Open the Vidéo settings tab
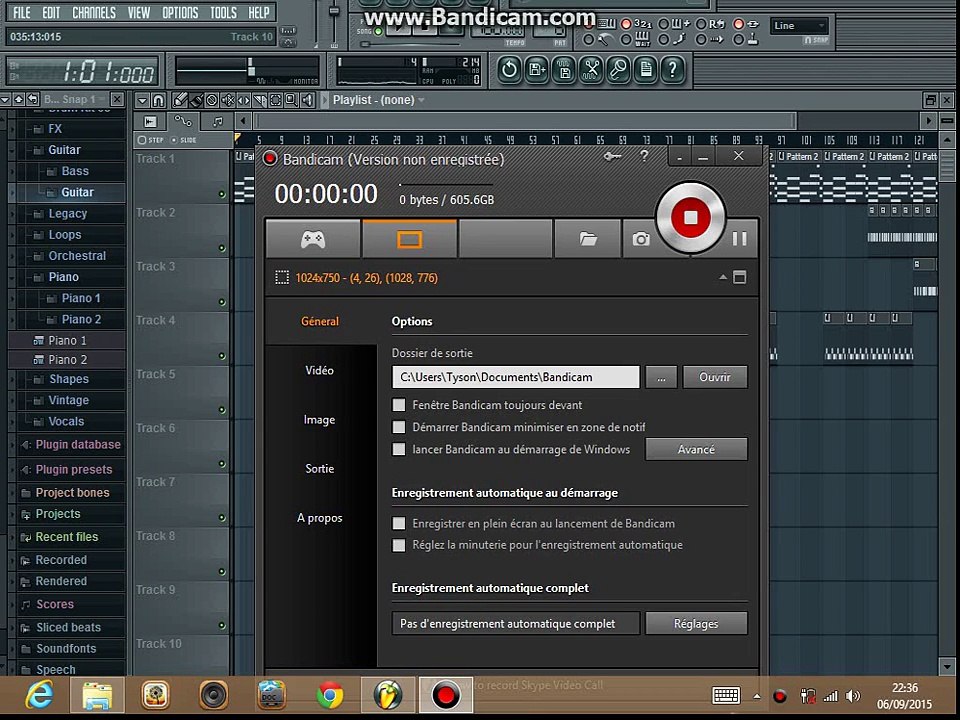The height and width of the screenshot is (720, 960). coord(320,370)
